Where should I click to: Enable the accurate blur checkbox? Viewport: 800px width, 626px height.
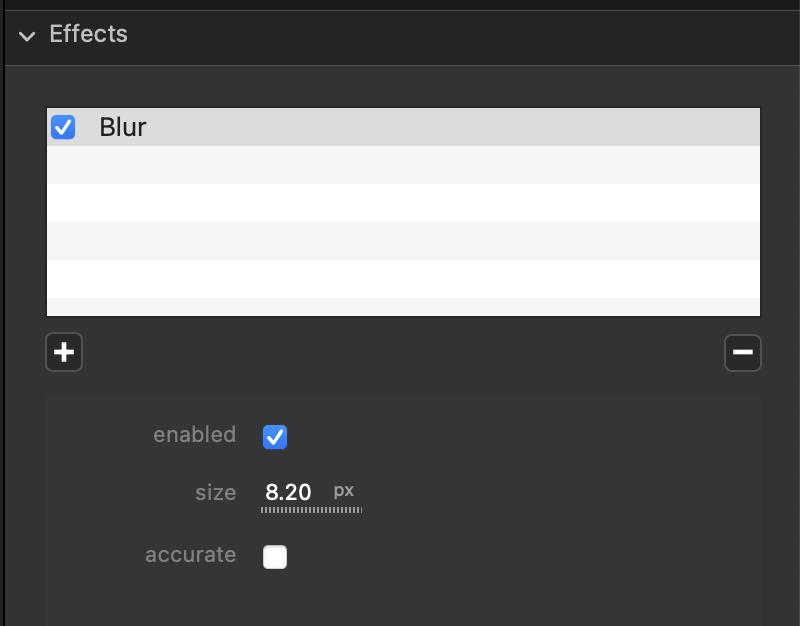coord(275,556)
